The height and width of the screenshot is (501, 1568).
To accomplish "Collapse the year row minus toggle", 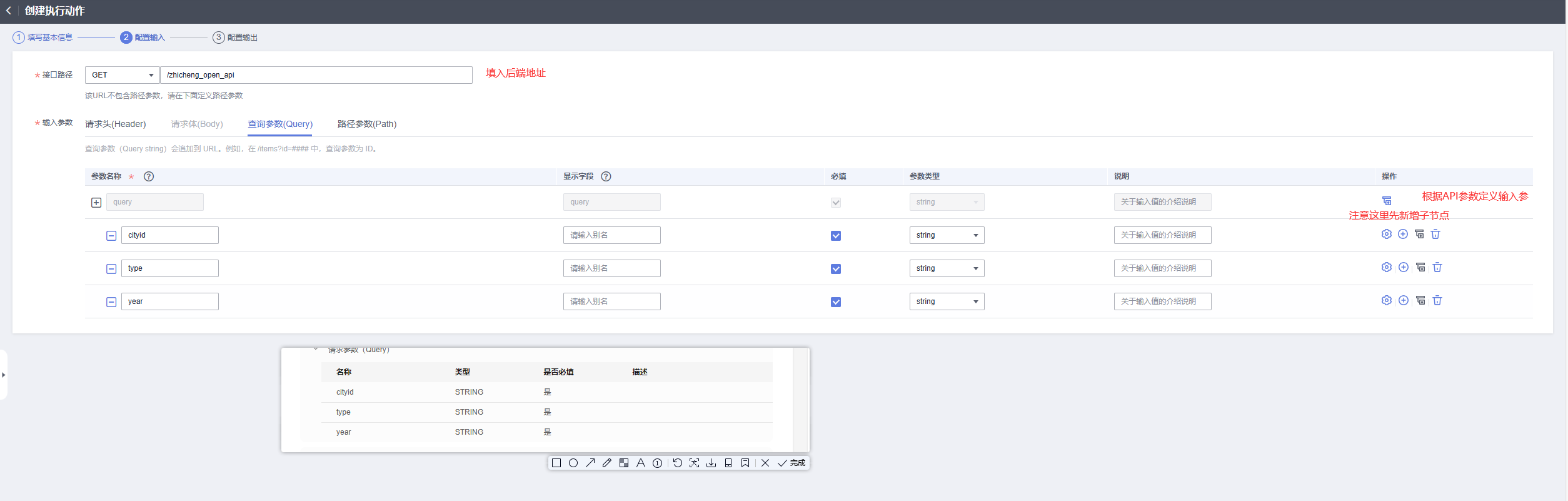I will pos(111,302).
